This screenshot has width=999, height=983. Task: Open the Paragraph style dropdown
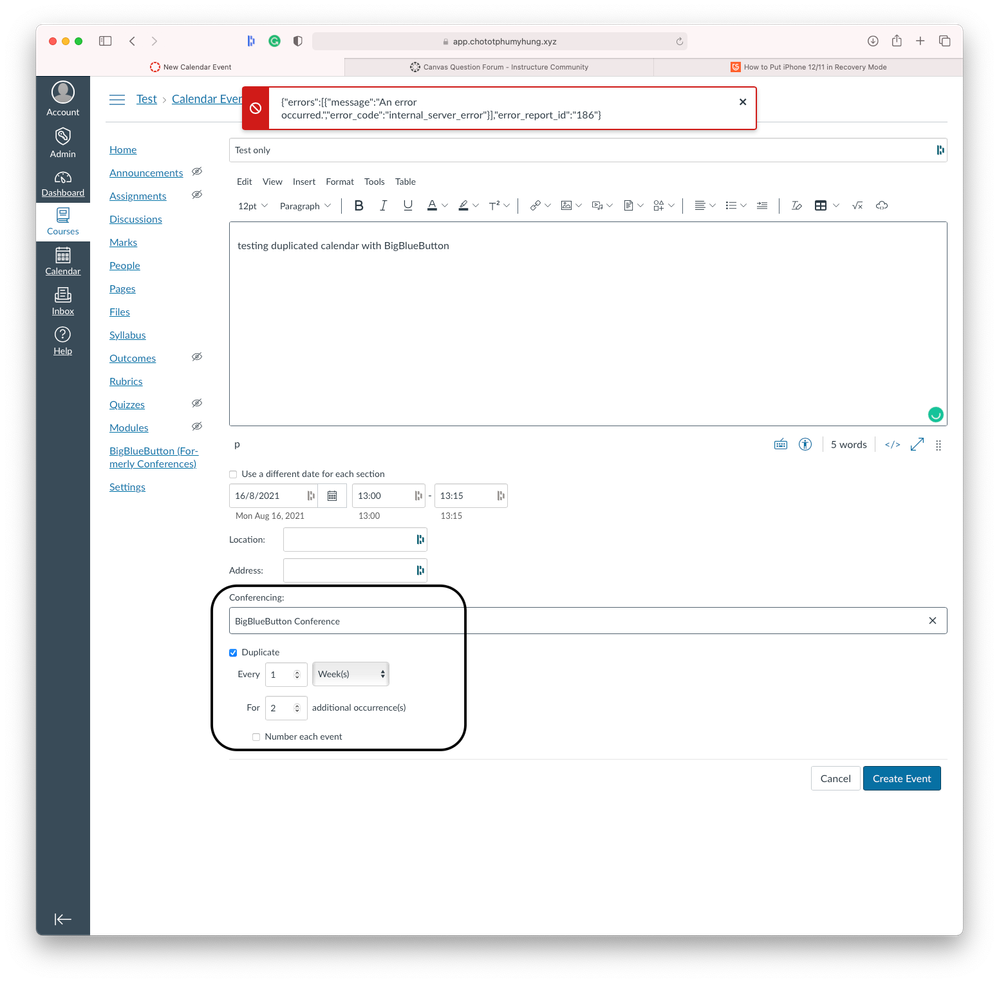305,206
